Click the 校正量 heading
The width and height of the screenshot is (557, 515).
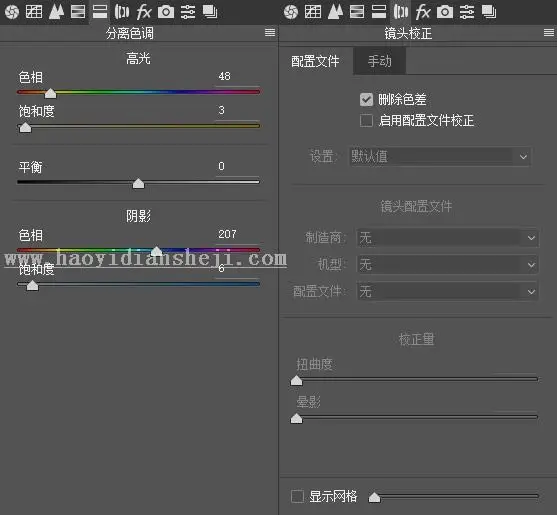[416, 339]
